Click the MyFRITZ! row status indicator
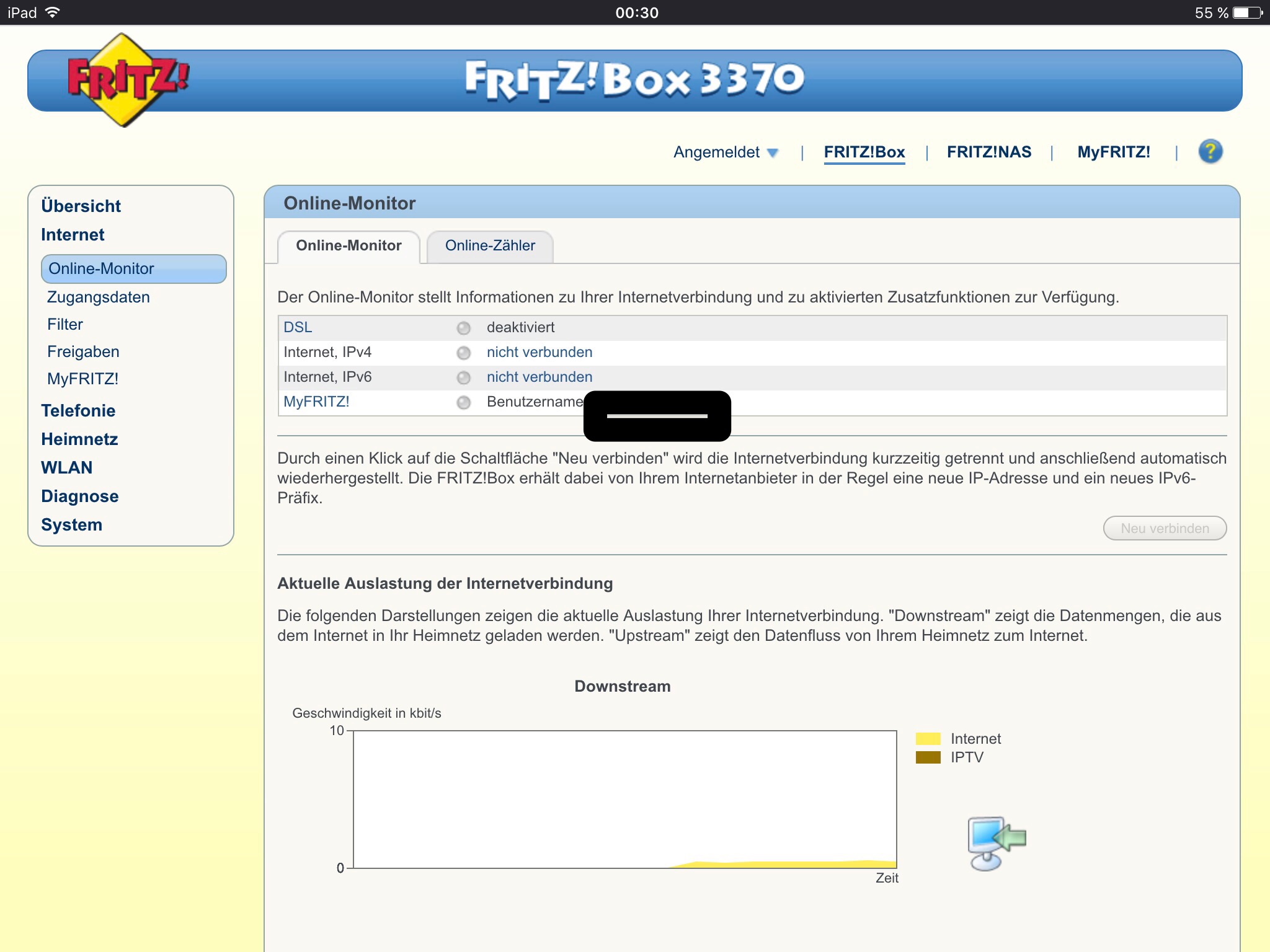This screenshot has width=1270, height=952. point(463,402)
